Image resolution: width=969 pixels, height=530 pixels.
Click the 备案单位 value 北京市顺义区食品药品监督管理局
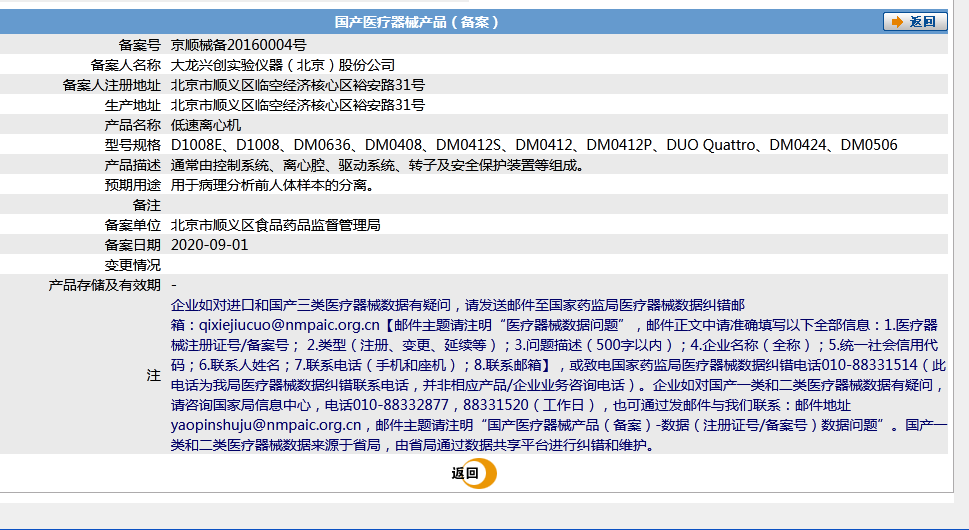(x=276, y=225)
